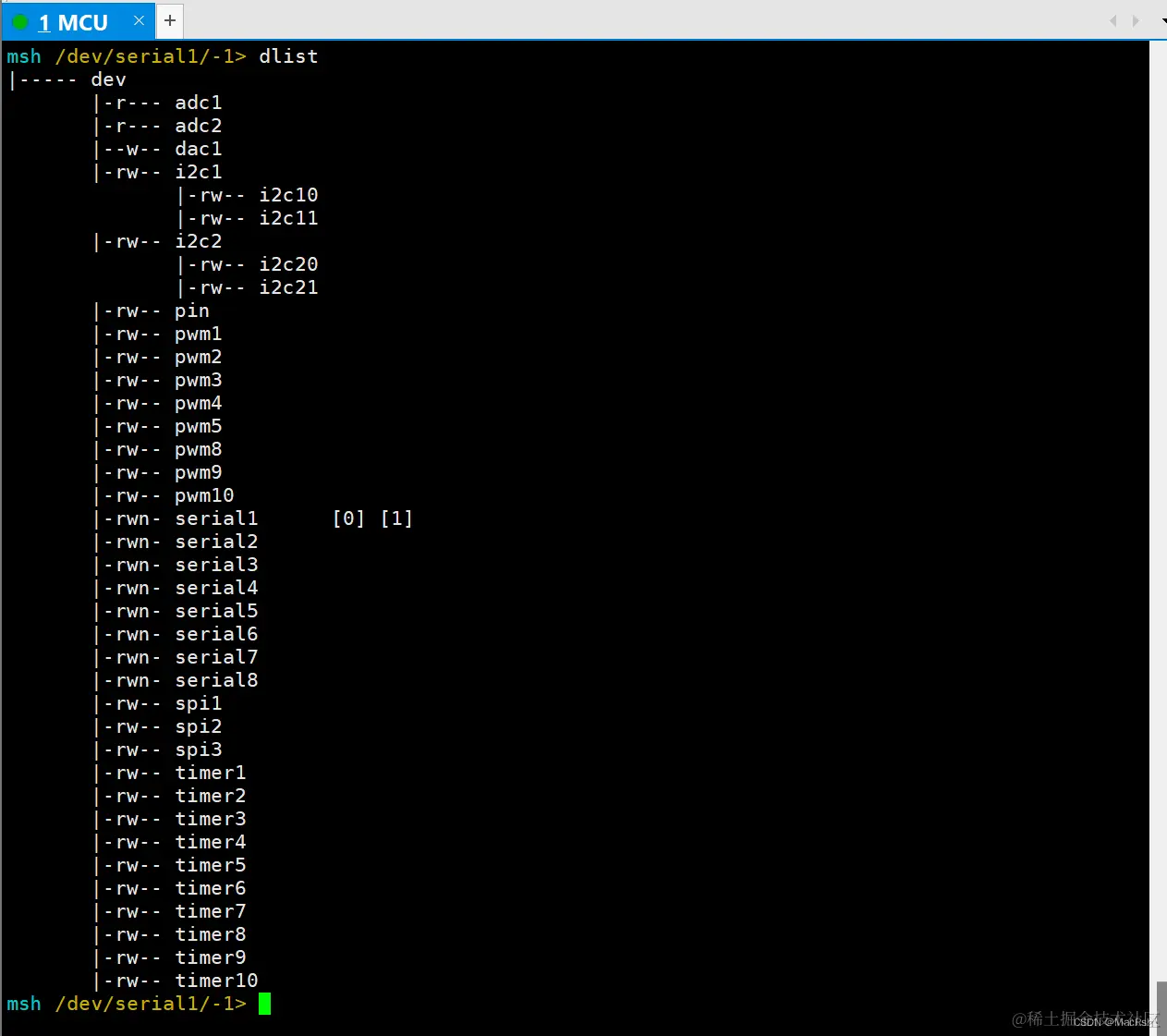Click the 'timer1' device row
The height and width of the screenshot is (1036, 1167).
coord(170,773)
